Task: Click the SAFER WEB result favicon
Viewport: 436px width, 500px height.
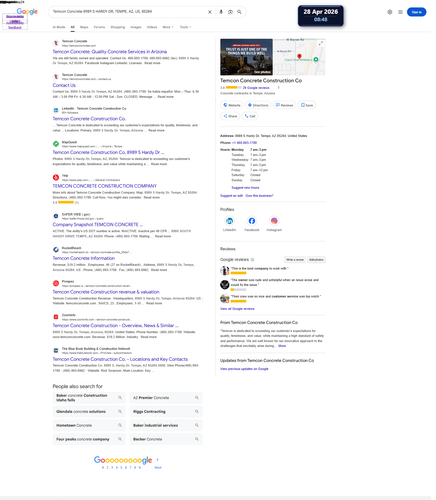Action: [56, 216]
